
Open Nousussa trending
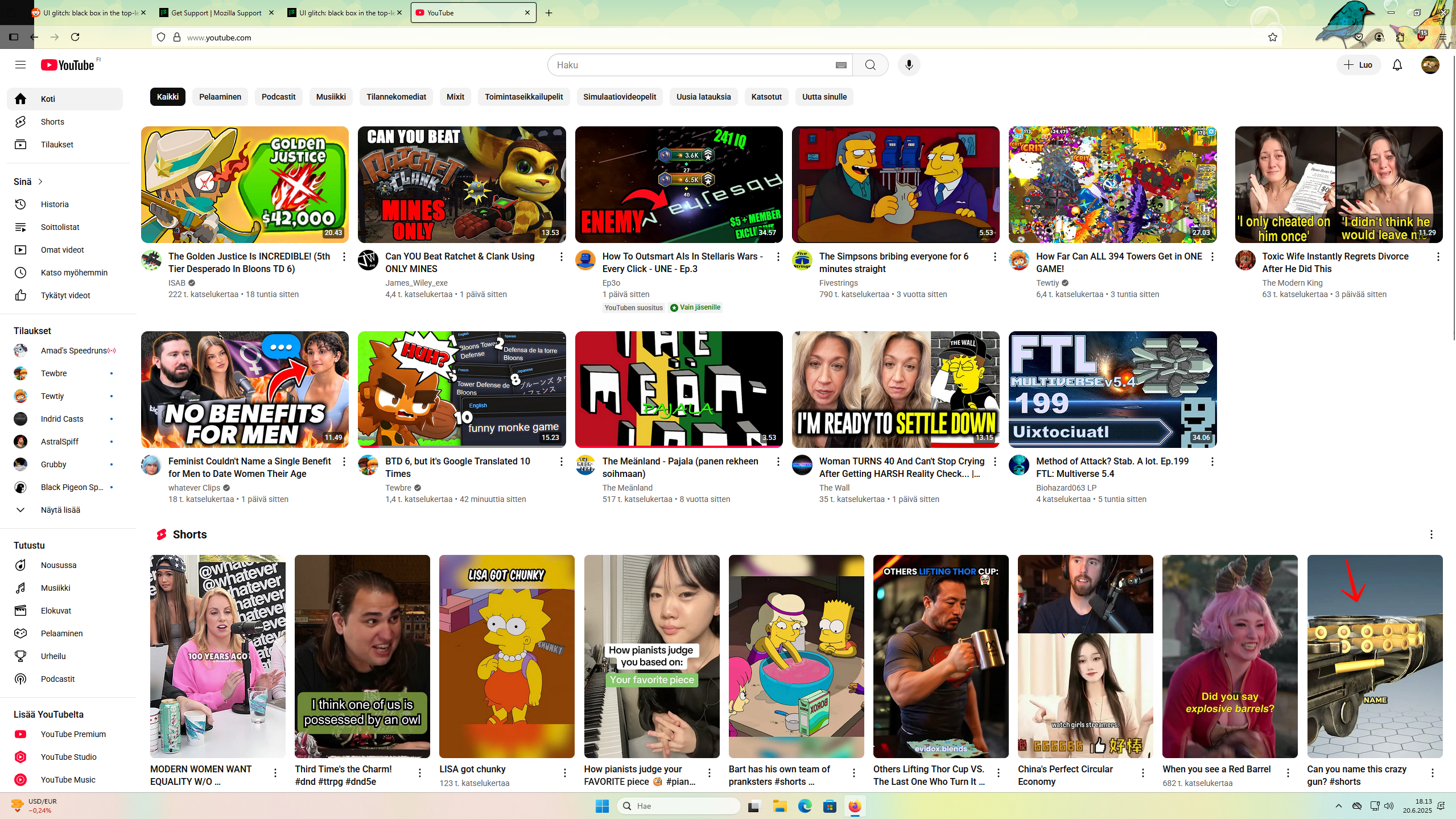point(65,565)
